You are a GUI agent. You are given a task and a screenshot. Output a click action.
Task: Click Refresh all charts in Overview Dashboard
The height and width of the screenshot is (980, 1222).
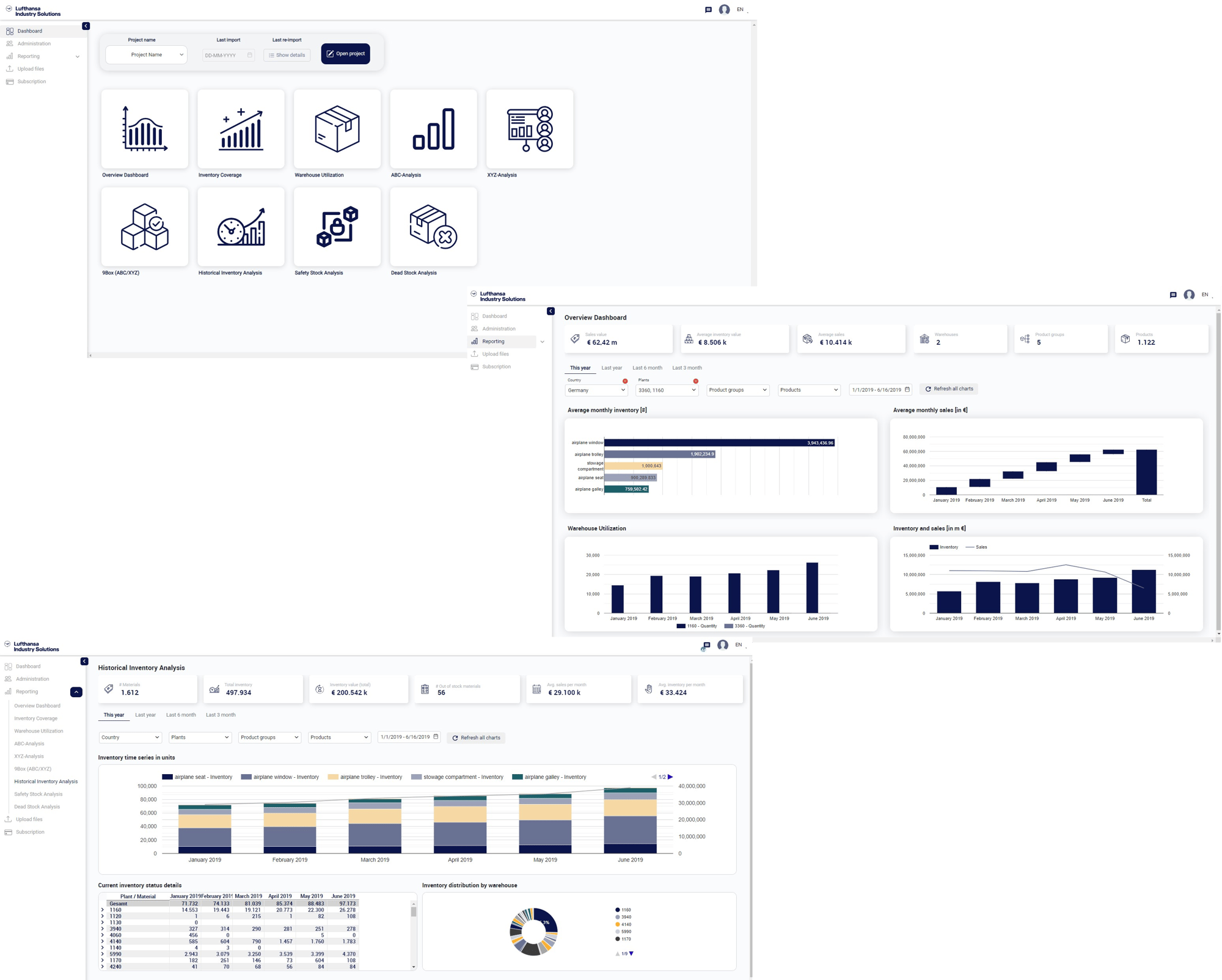click(949, 389)
